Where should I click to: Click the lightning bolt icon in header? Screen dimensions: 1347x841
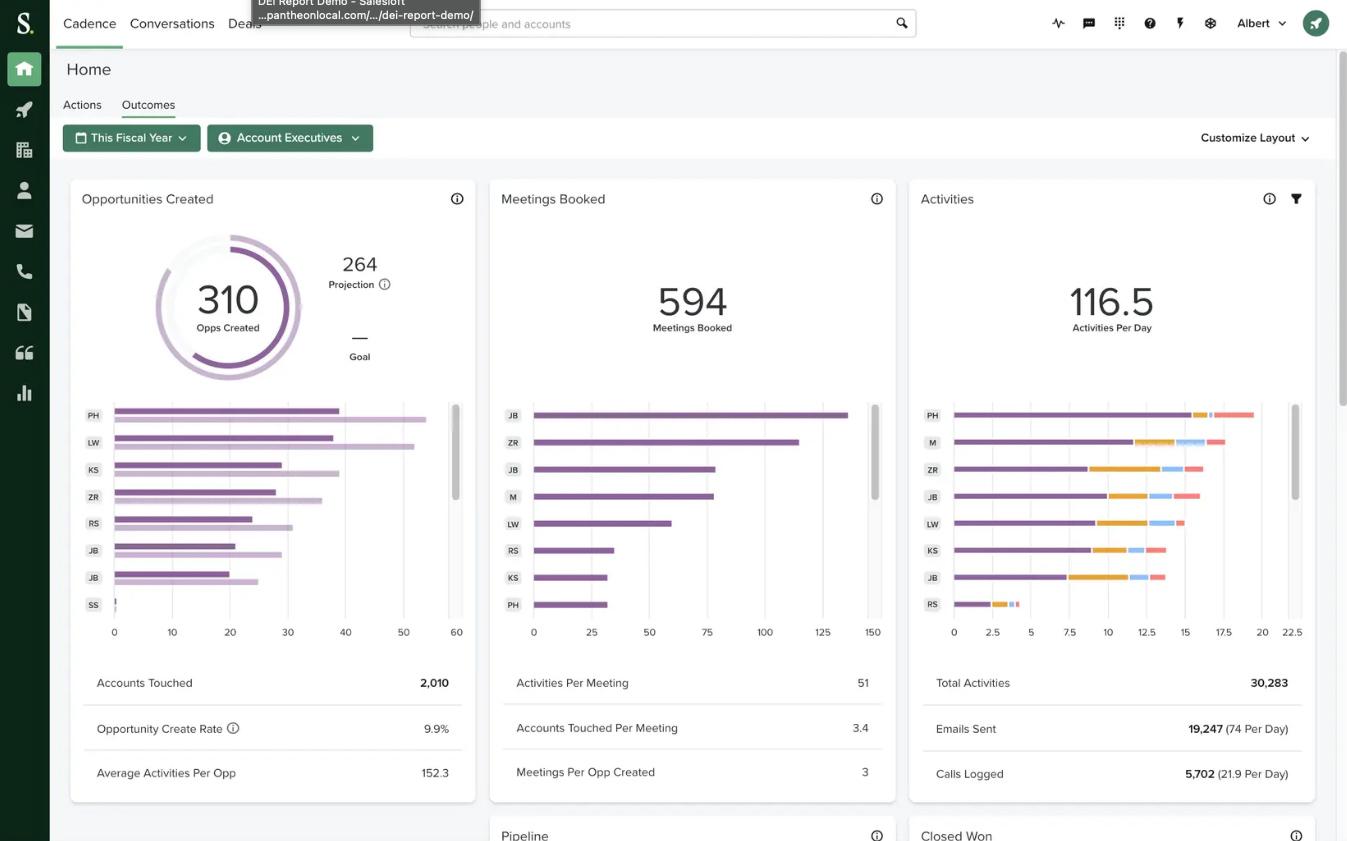(x=1180, y=23)
